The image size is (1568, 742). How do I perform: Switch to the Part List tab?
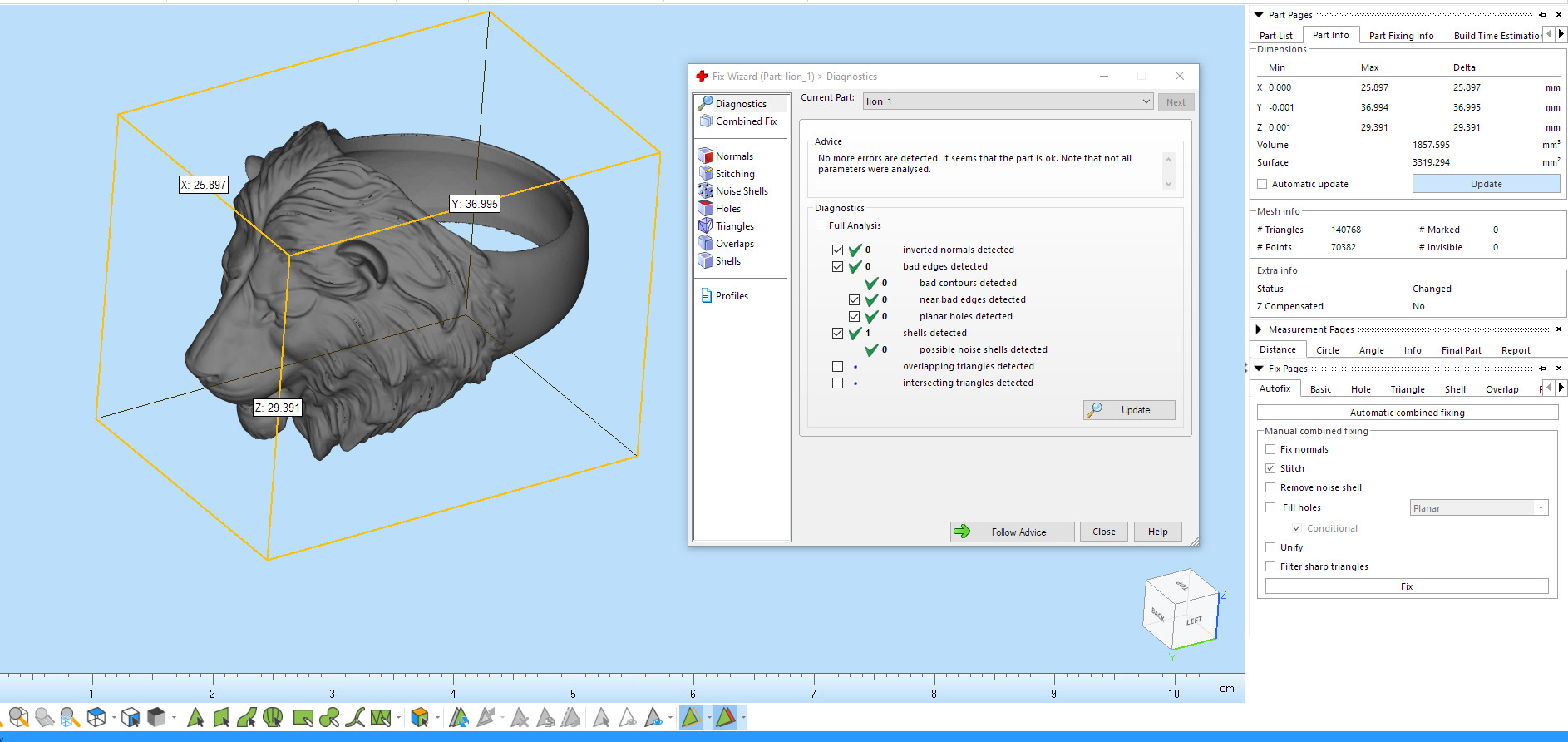click(x=1276, y=36)
